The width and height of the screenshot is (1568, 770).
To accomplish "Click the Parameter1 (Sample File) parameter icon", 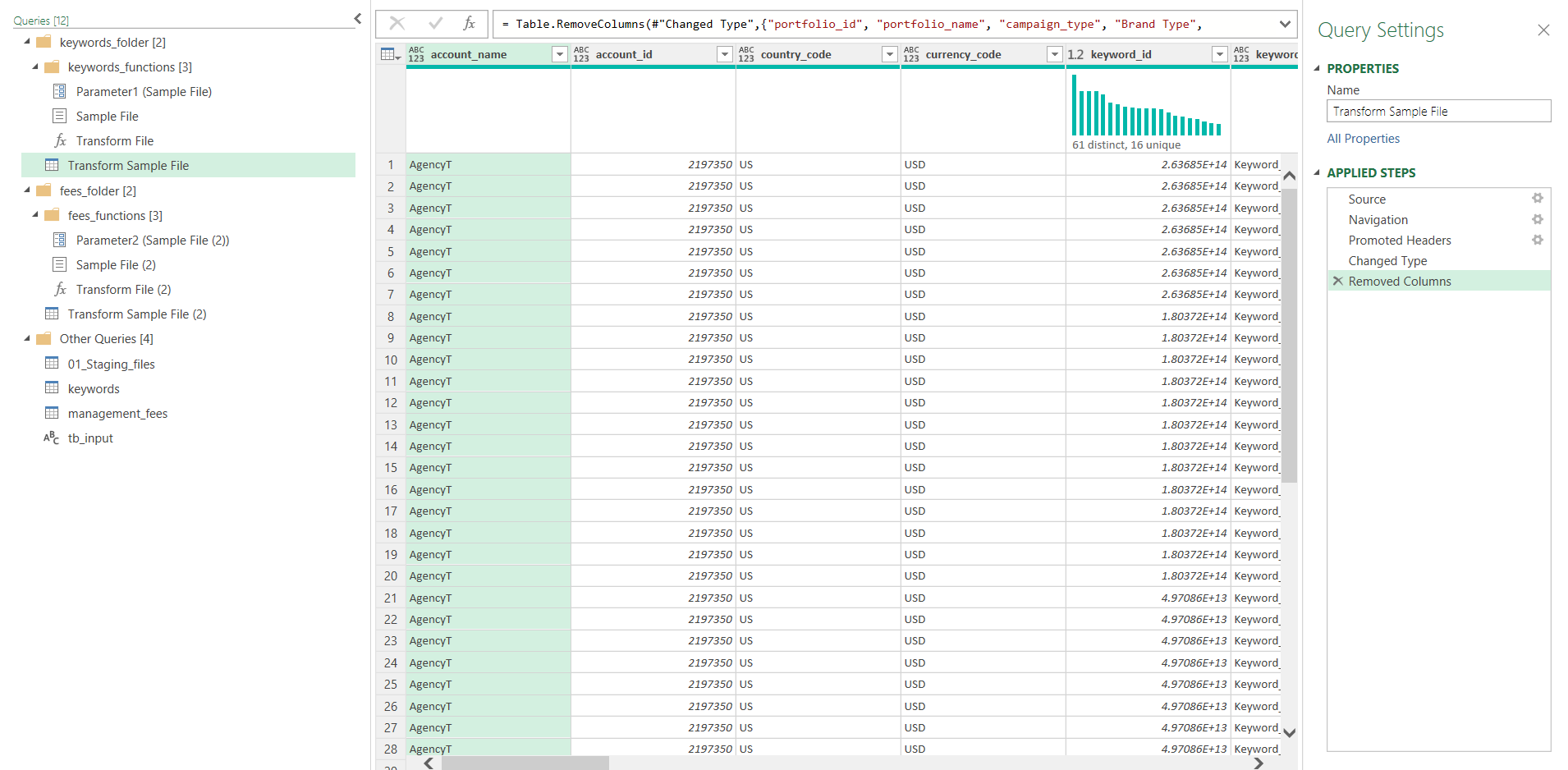I will (x=60, y=91).
